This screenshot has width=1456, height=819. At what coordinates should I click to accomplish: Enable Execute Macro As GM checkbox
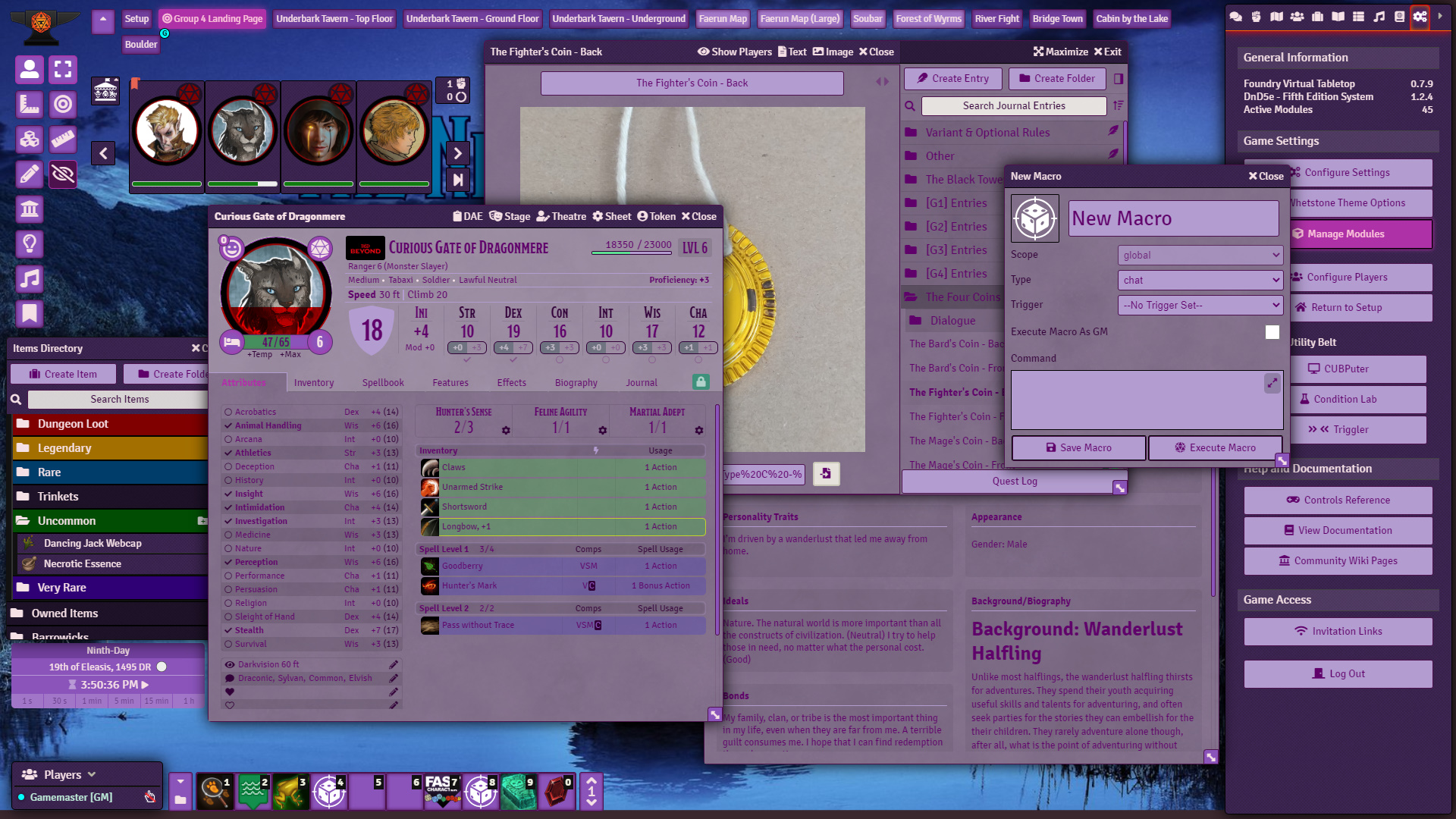coord(1272,332)
